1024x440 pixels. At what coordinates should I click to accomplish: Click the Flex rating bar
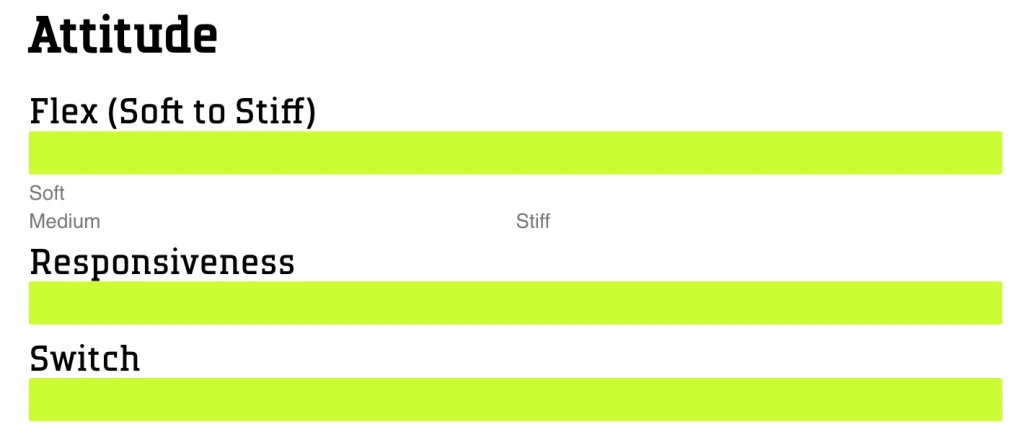coord(515,153)
